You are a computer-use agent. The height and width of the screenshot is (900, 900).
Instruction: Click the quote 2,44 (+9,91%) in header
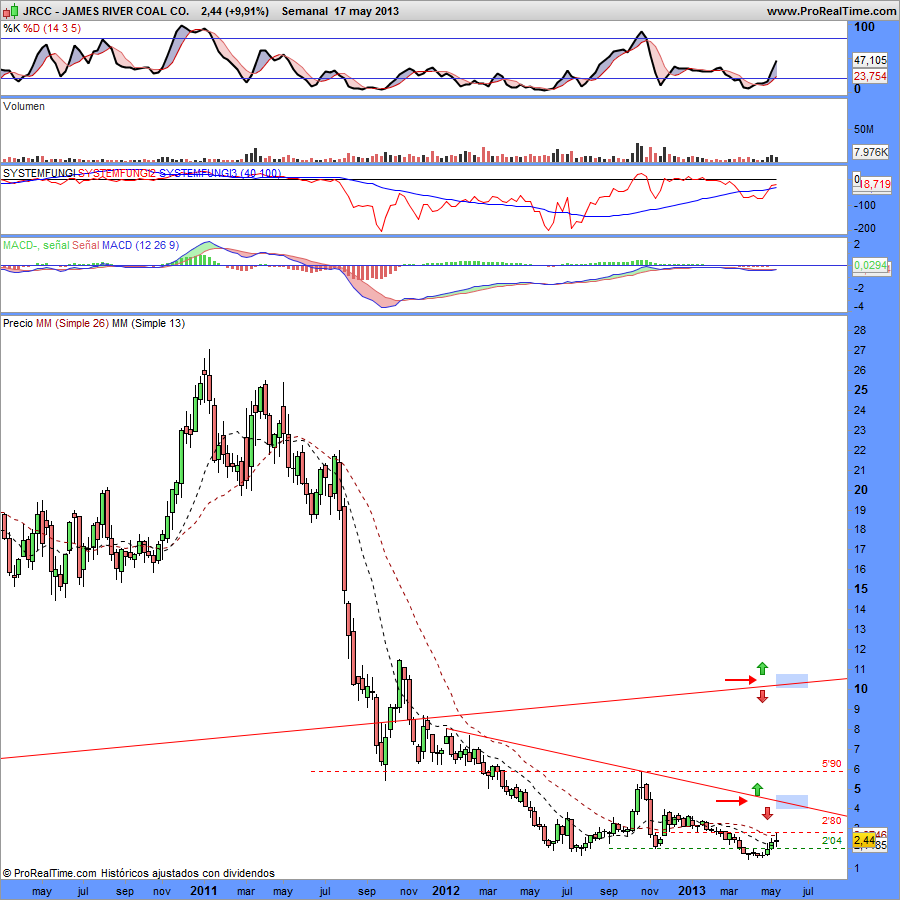[235, 11]
